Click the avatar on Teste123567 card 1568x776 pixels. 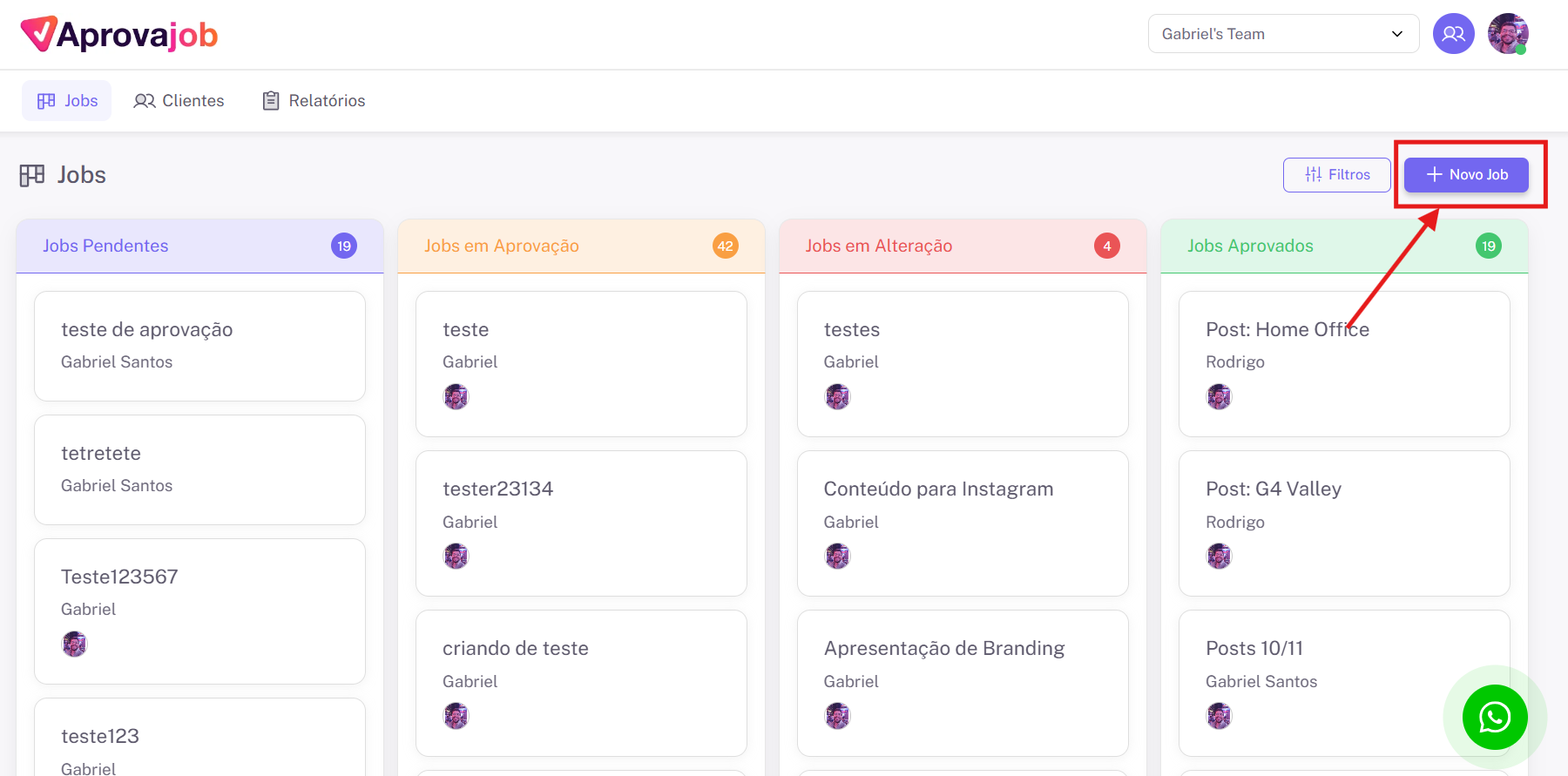pos(75,644)
